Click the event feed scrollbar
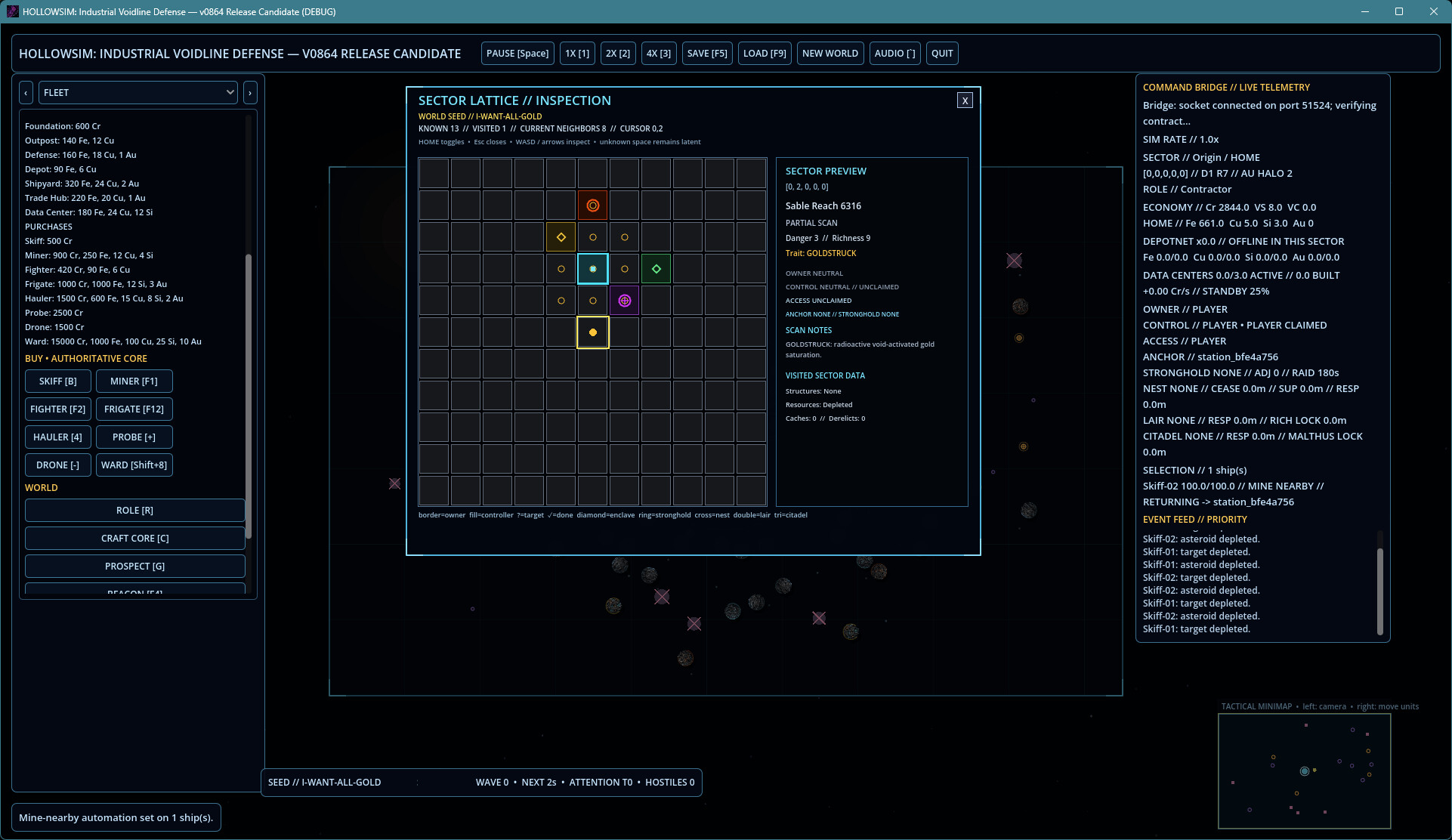 [x=1380, y=591]
